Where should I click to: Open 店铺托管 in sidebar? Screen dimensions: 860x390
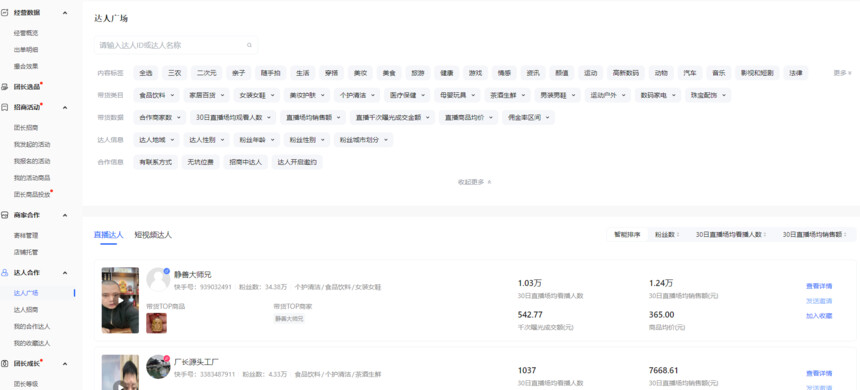point(26,252)
